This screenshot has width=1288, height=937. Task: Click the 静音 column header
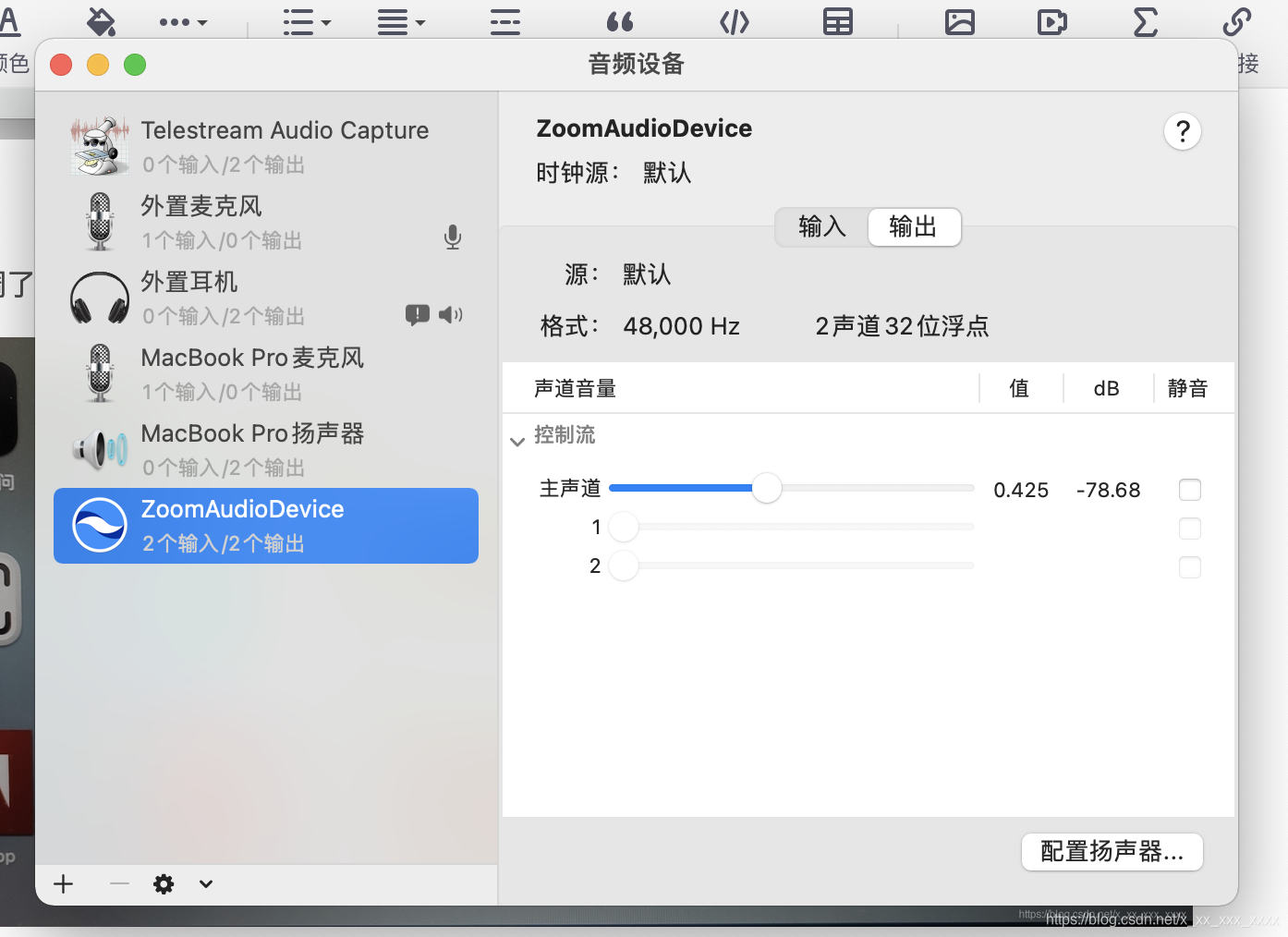(x=1188, y=388)
